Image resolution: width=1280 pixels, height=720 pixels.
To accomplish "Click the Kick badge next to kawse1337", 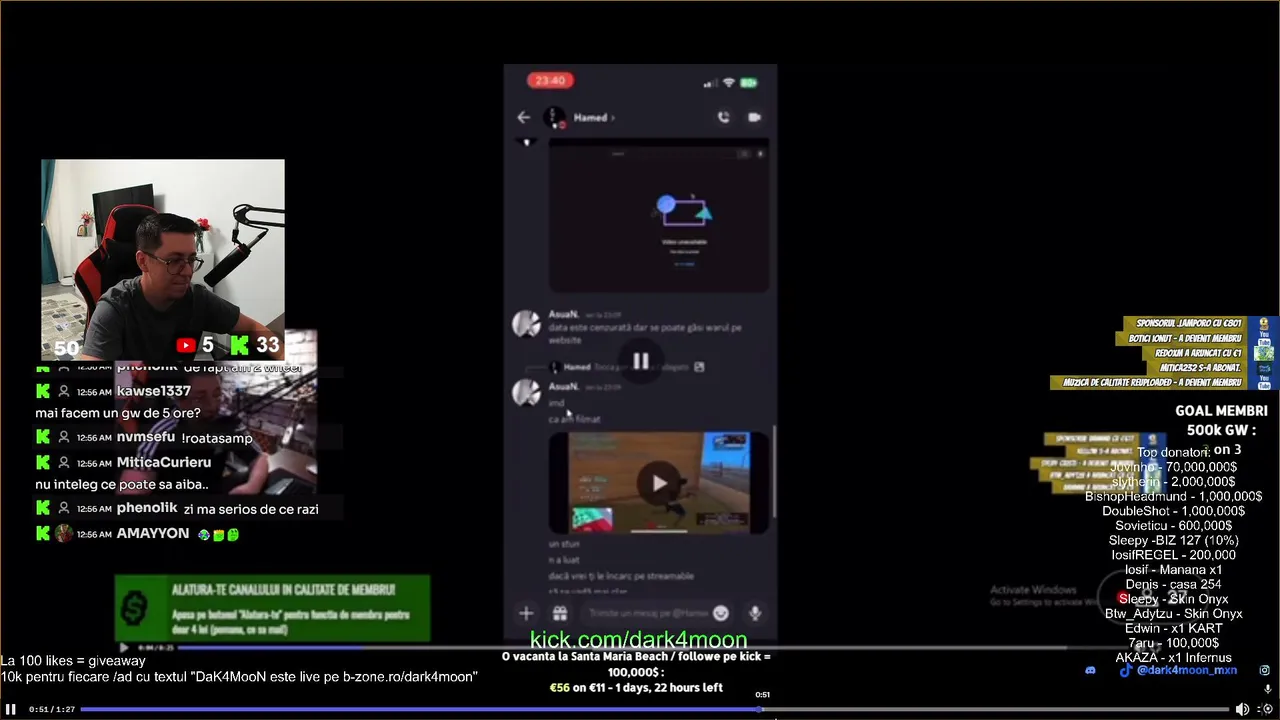I will click(x=43, y=391).
